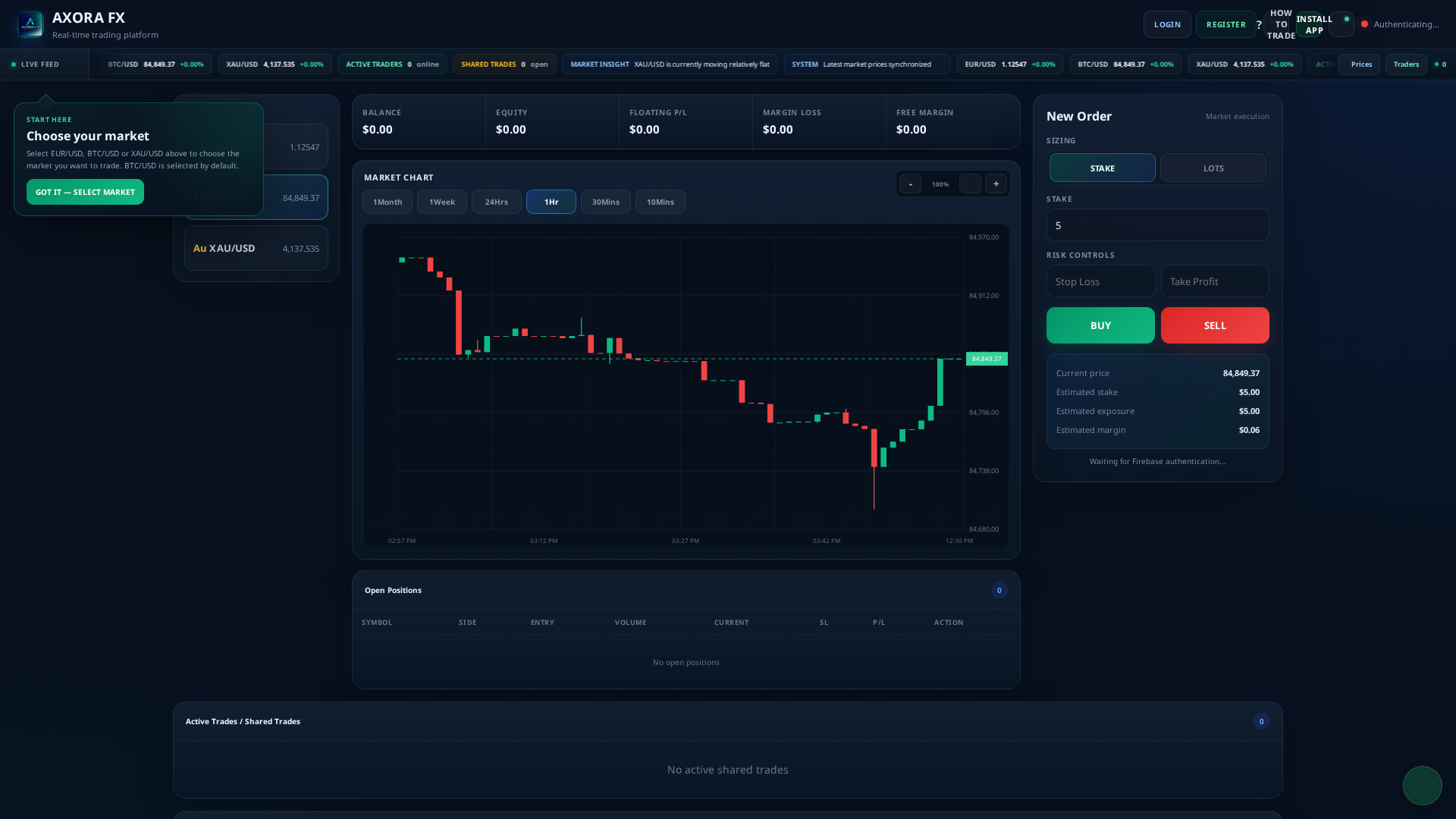This screenshot has width=1456, height=819.
Task: Click the Margin Loss stat
Action: pyautogui.click(x=819, y=121)
